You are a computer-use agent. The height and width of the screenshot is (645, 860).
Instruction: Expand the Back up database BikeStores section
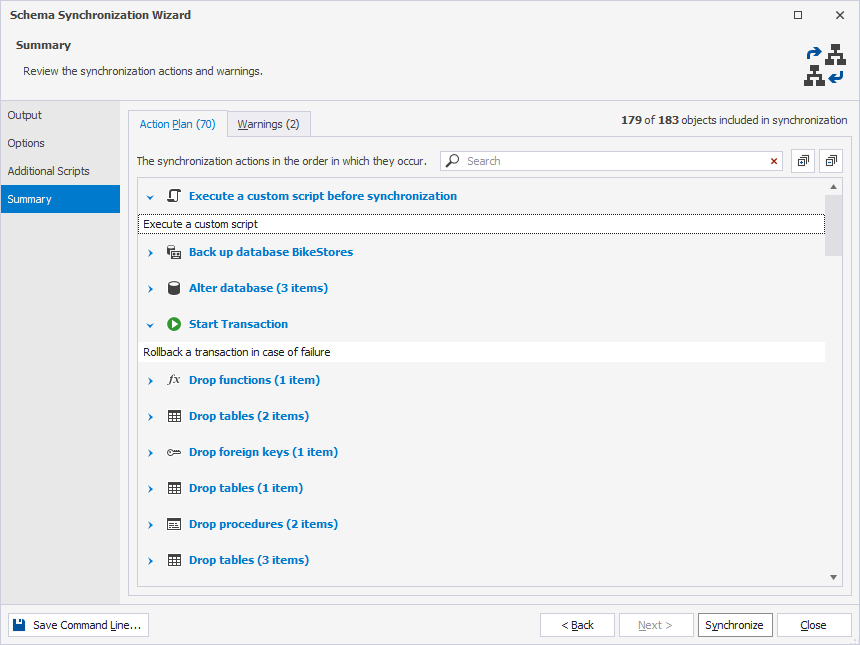pos(151,253)
